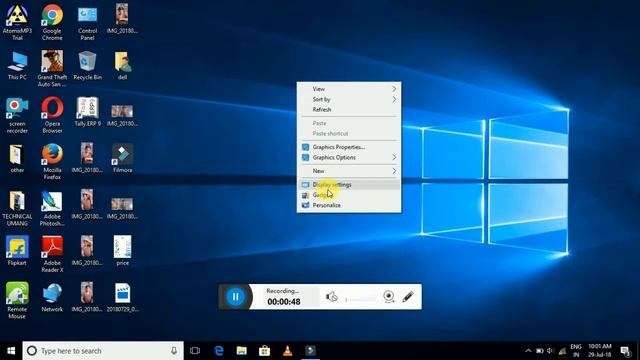The image size is (640, 360).
Task: Select the Network desktop icon
Action: point(52,298)
